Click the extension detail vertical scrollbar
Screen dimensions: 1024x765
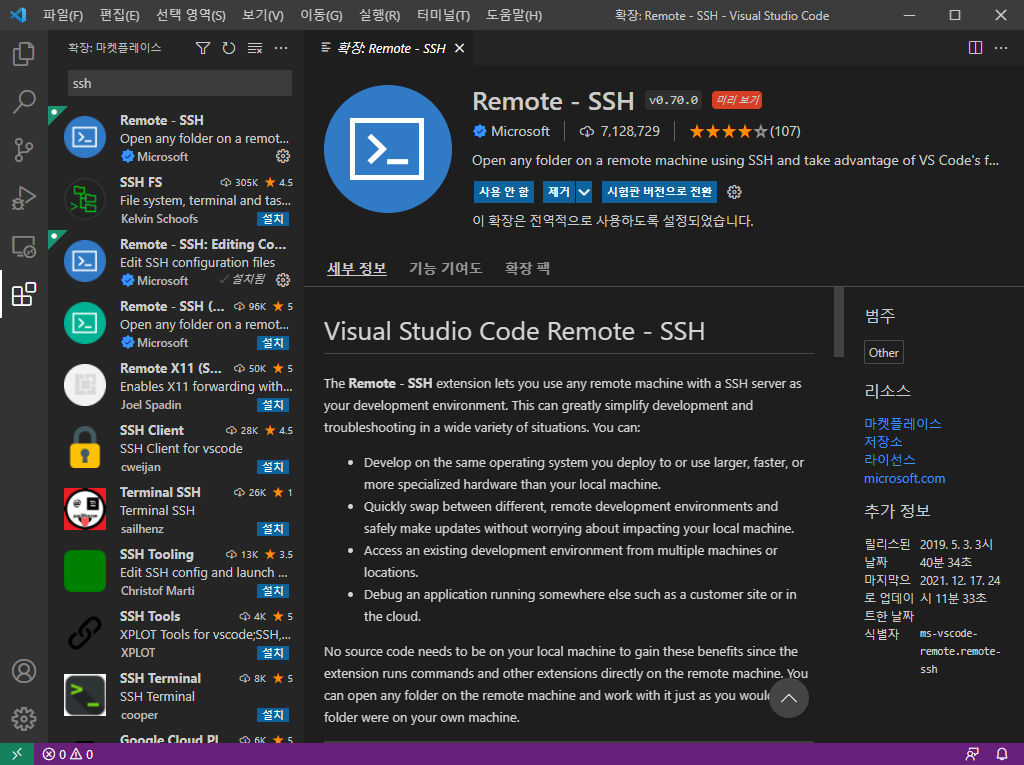pos(839,321)
